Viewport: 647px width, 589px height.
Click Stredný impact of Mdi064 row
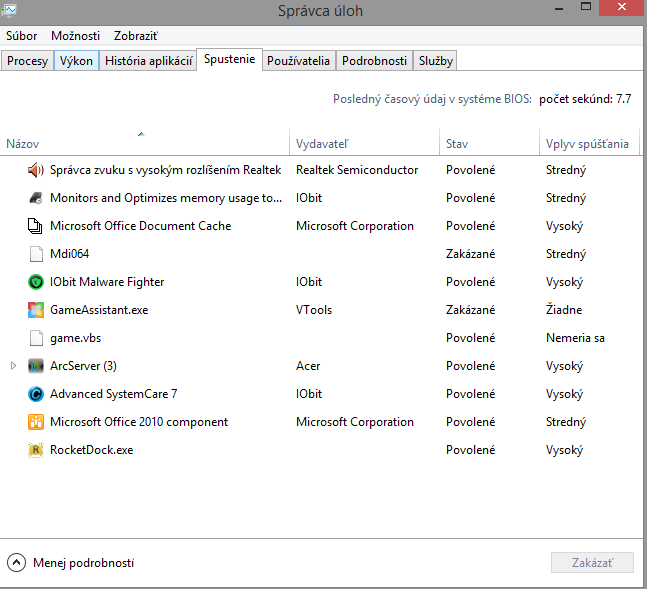566,254
